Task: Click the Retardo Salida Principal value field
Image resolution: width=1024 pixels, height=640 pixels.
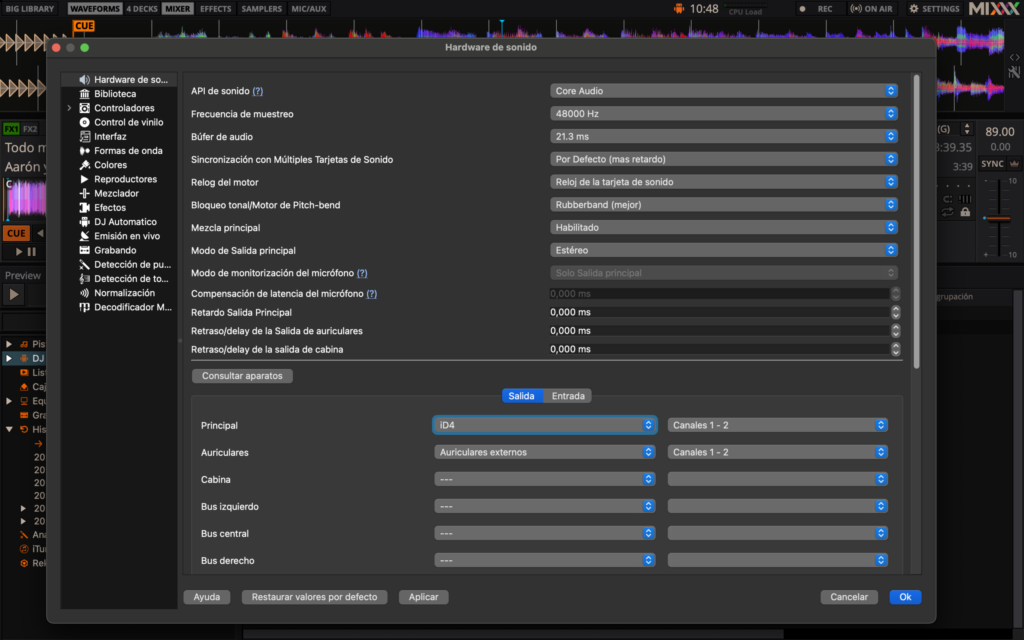Action: pyautogui.click(x=719, y=312)
